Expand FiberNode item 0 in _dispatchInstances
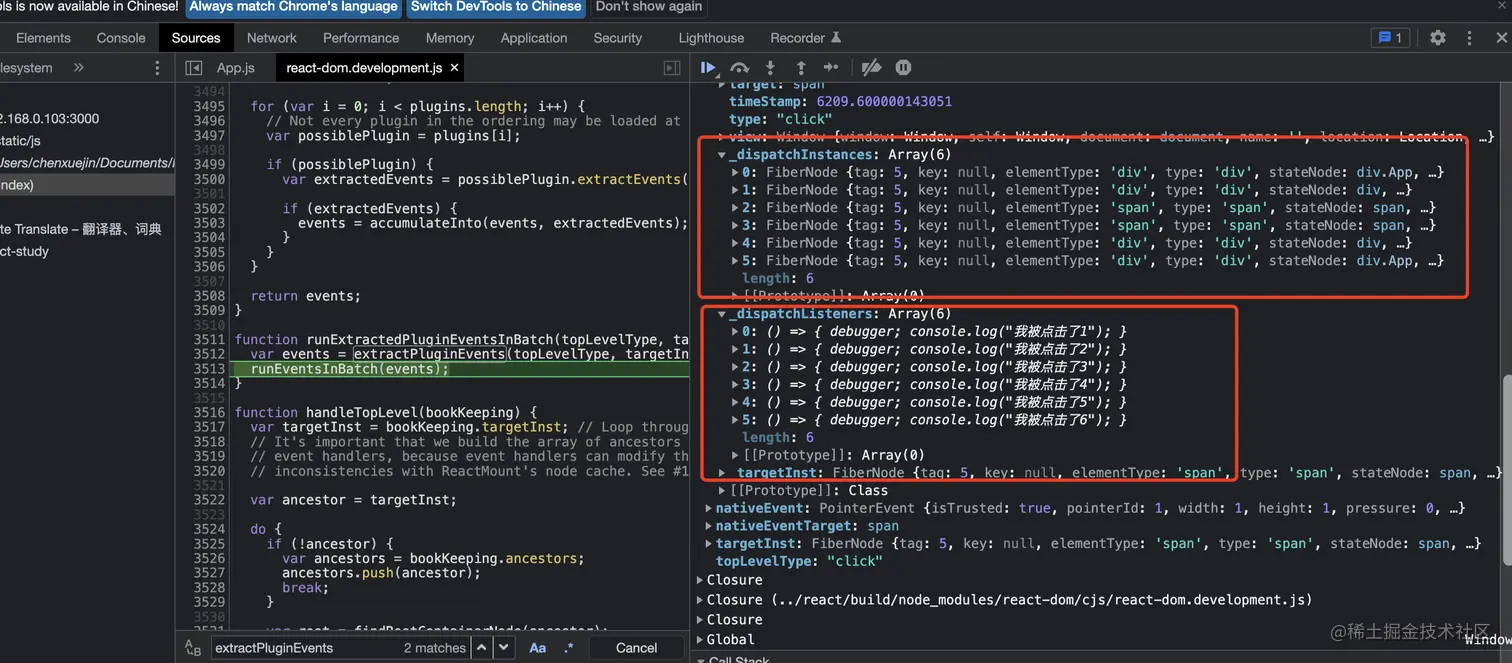1512x663 pixels. coord(736,173)
